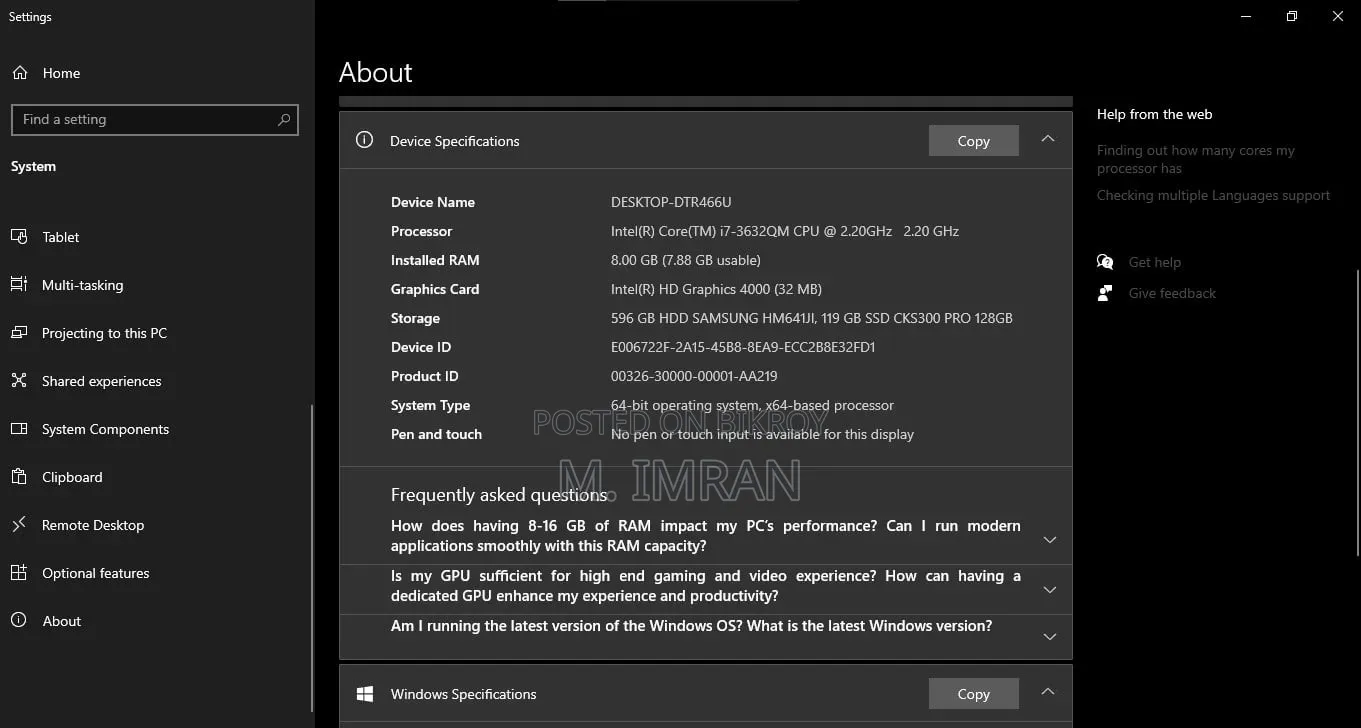Viewport: 1361px width, 728px height.
Task: Click the Product ID value 00326-30000
Action: (694, 376)
